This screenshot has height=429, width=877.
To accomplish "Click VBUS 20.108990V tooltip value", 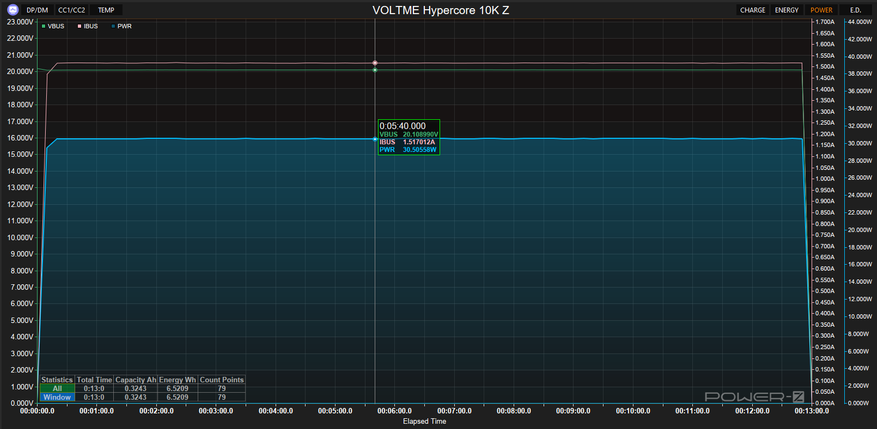I will pyautogui.click(x=408, y=135).
